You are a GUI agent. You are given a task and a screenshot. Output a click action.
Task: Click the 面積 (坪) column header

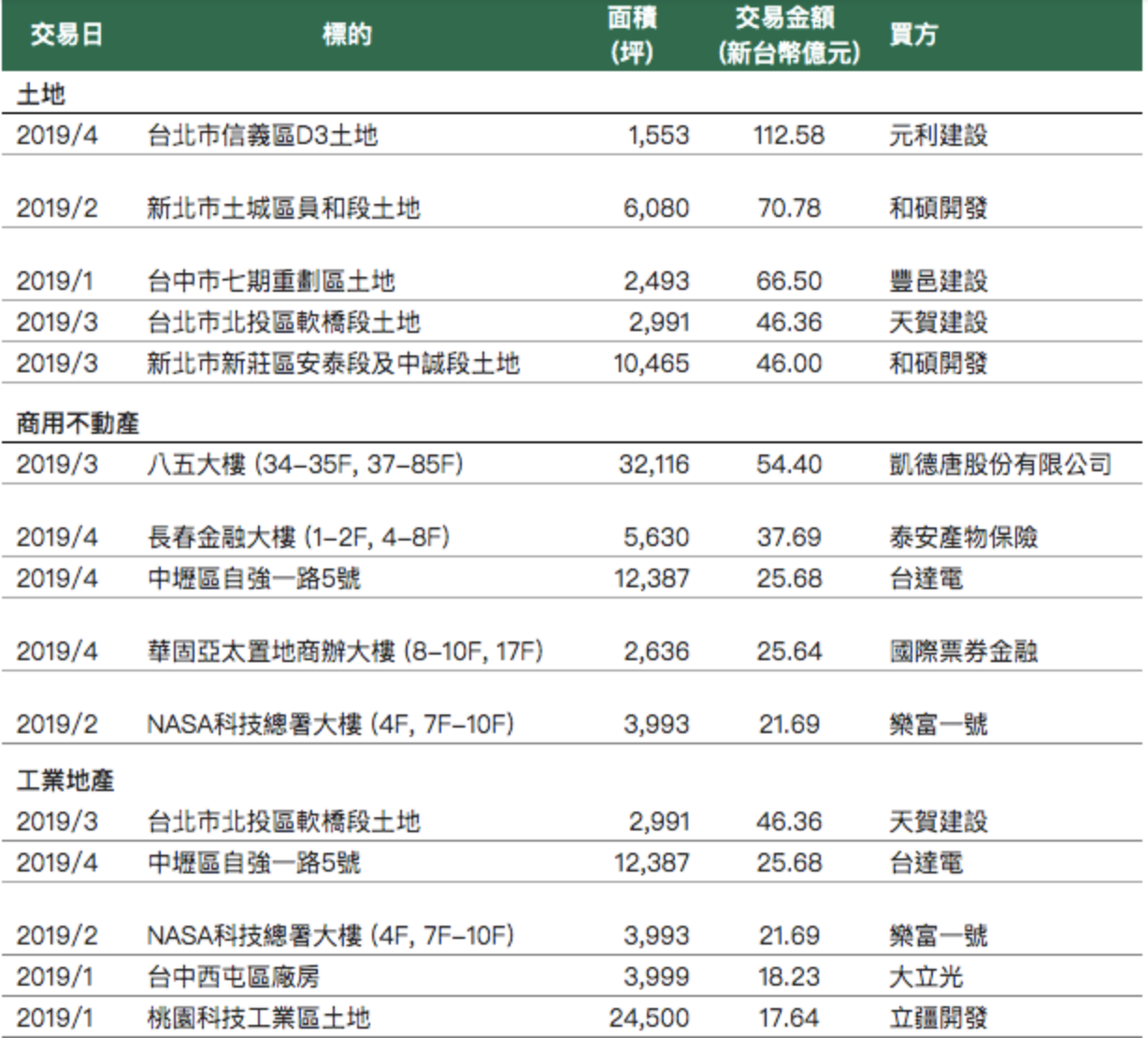click(x=632, y=36)
